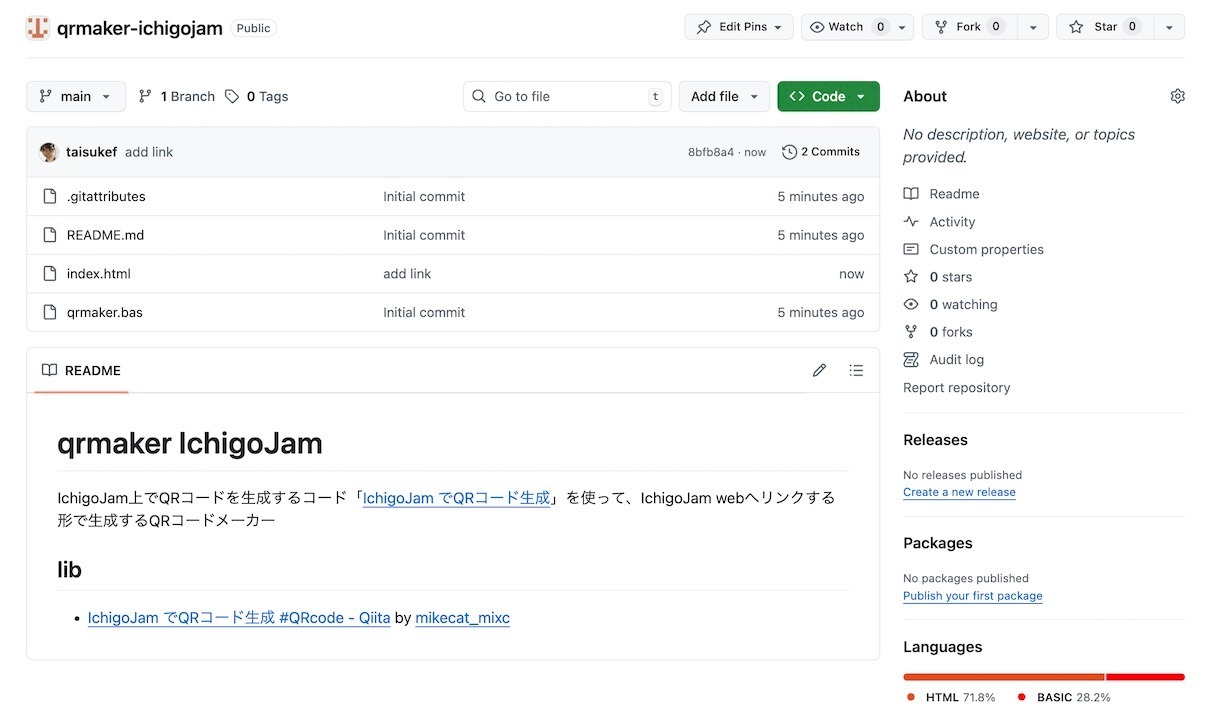Image resolution: width=1220 pixels, height=721 pixels.
Task: View tags via the 0 Tags icon
Action: tap(232, 97)
